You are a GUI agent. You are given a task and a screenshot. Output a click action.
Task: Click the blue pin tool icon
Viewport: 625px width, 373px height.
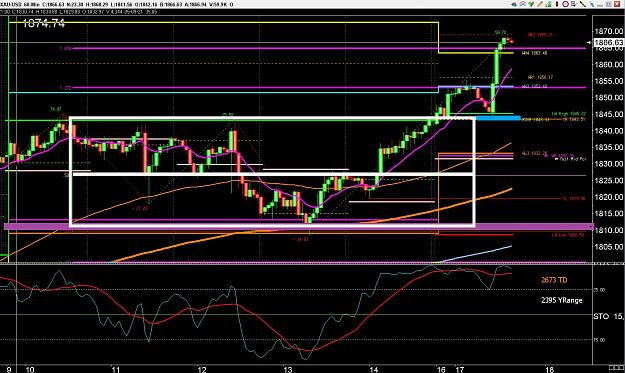pyautogui.click(x=592, y=4)
